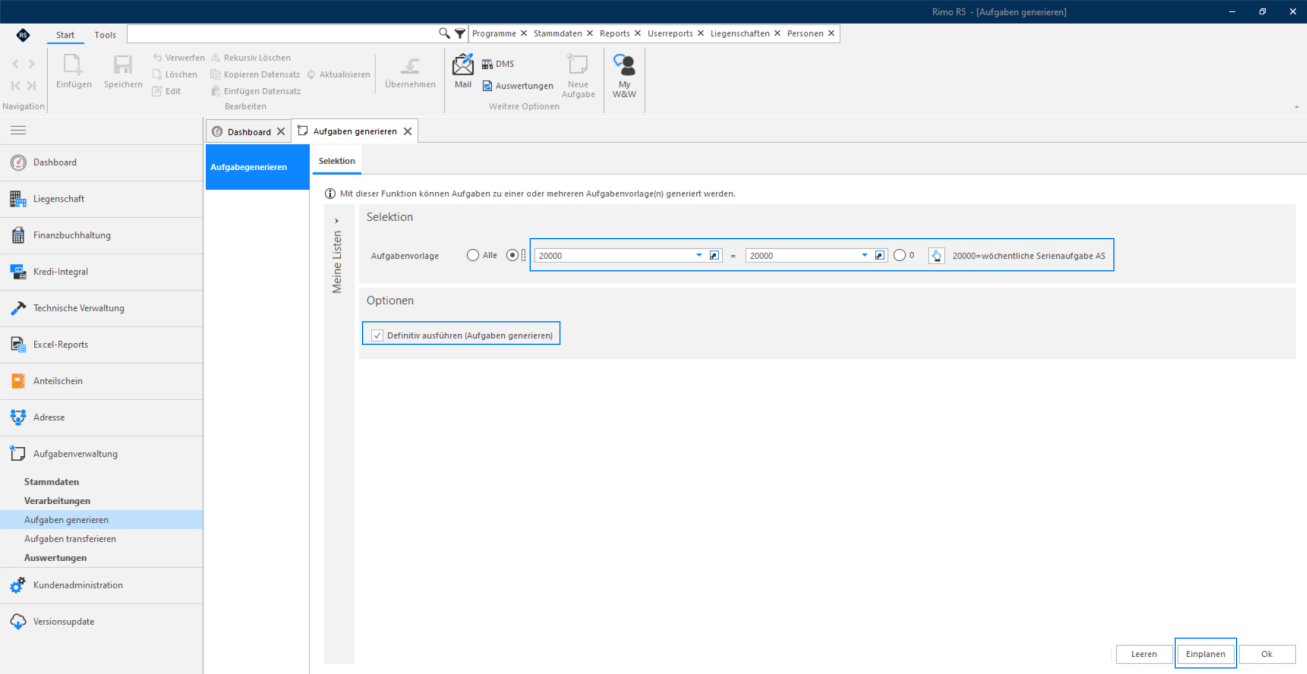Open the Adresse module
Screen dimensions: 1307x674
(102, 417)
